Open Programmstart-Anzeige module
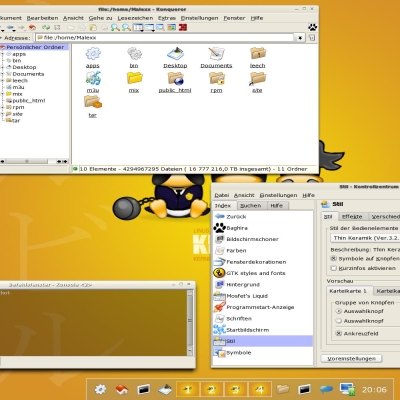The width and height of the screenshot is (400, 400). 263,307
